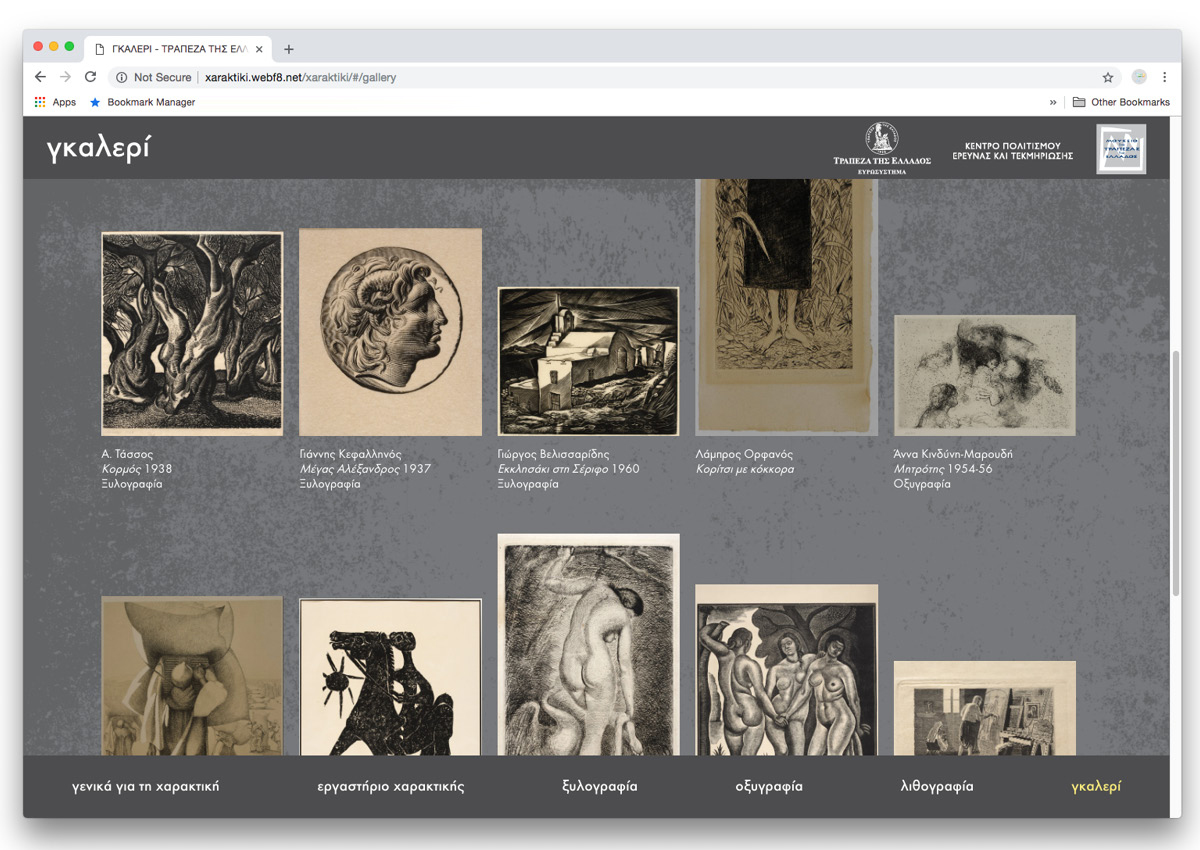Screen dimensions: 1200x850
Task: Select the highlighted γκαλερί nav item
Action: pyautogui.click(x=1096, y=786)
